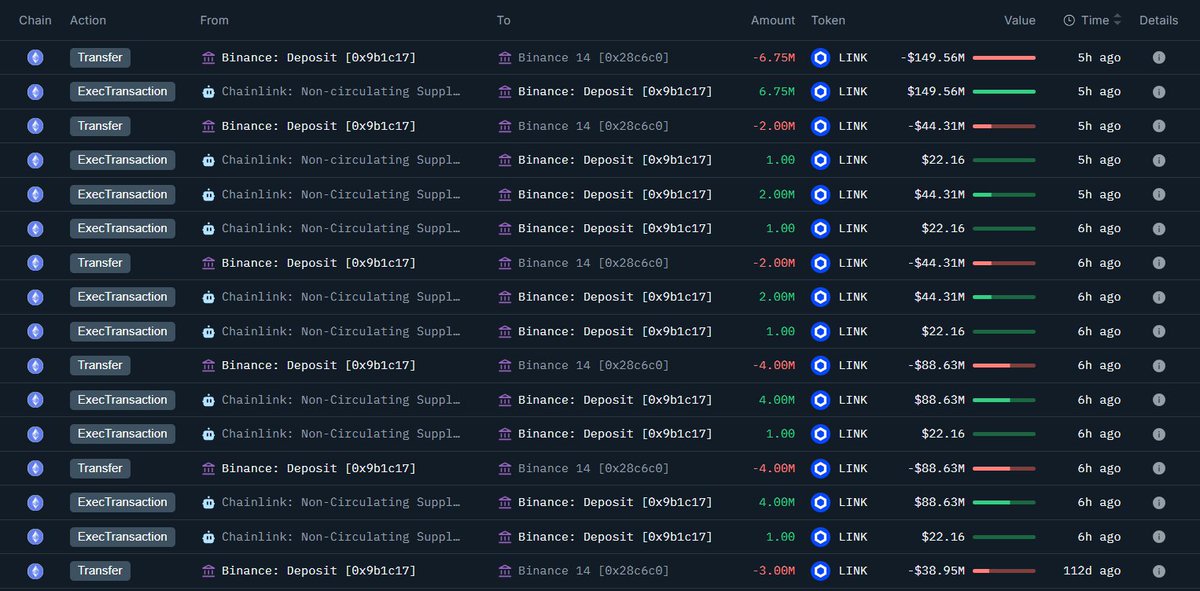Click the Action column header
Image resolution: width=1200 pixels, height=591 pixels.
point(88,20)
